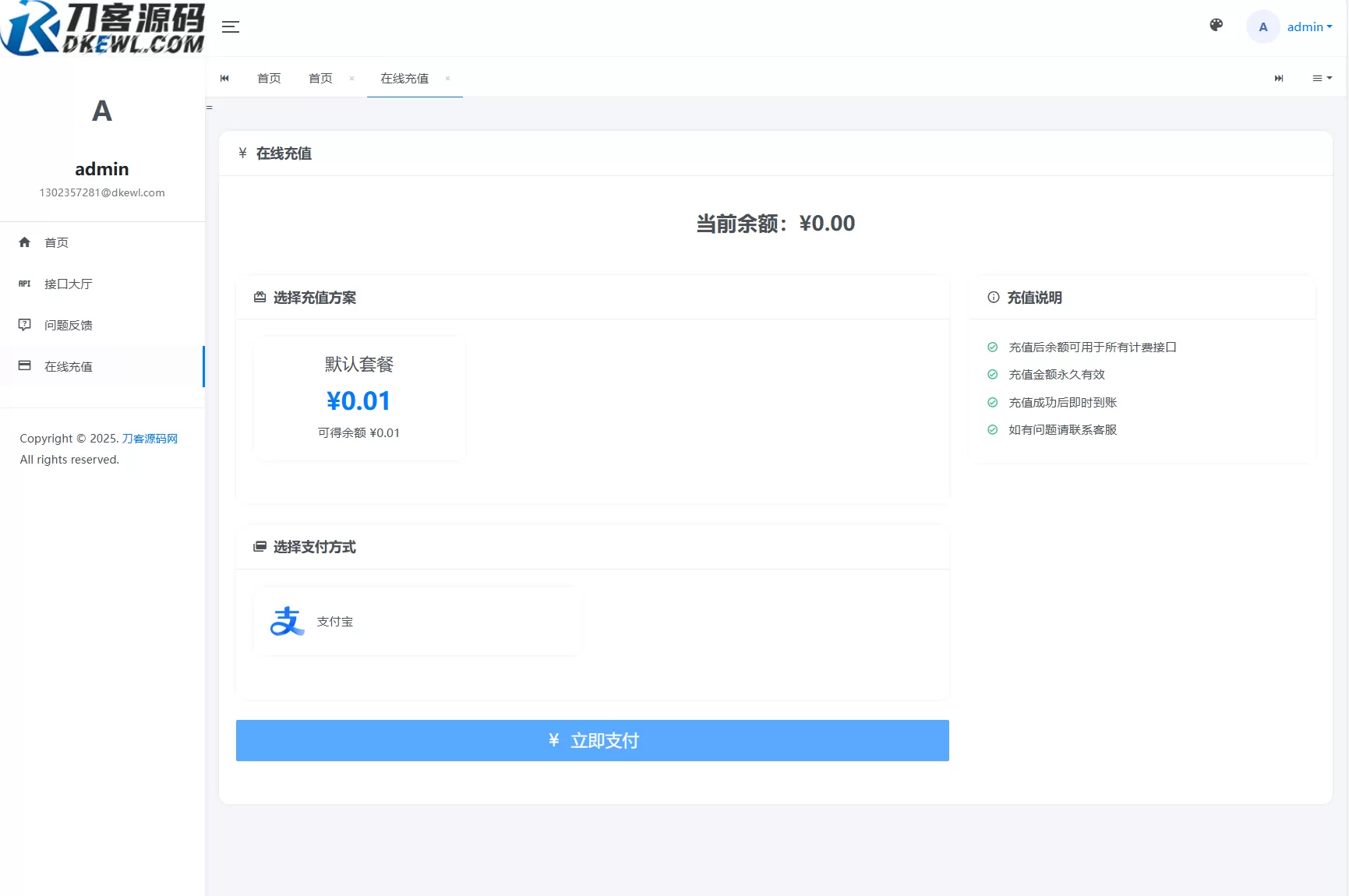This screenshot has width=1349, height=896.
Task: Click the scroll-to-last-tab arrow icon
Action: pyautogui.click(x=1279, y=78)
